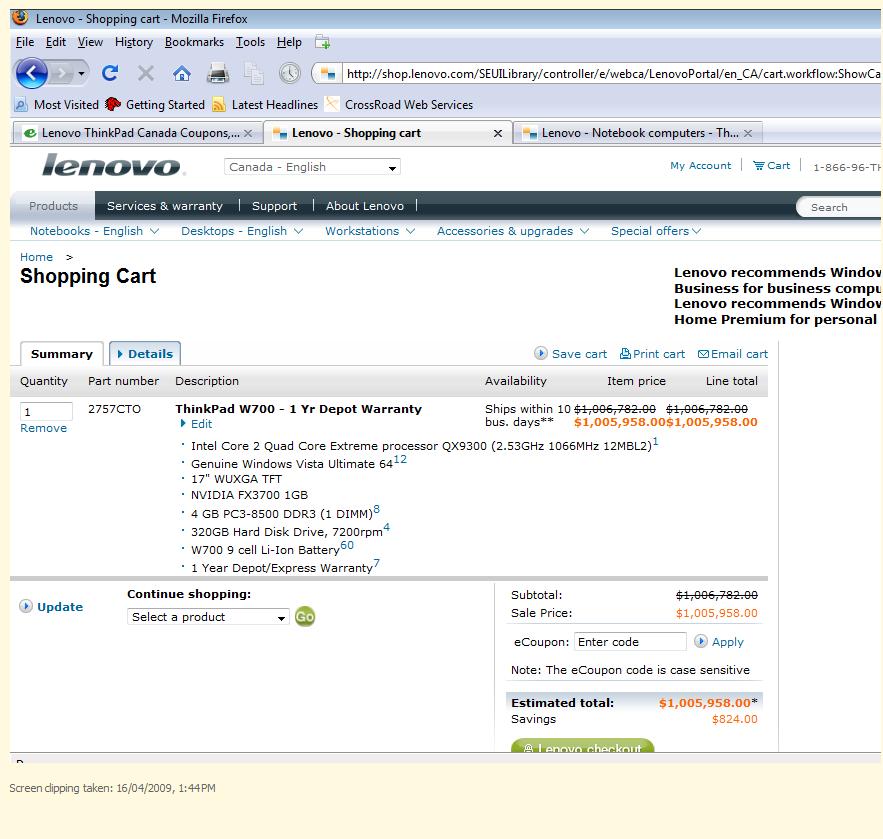Open the back/forward history dropdown arrow
This screenshot has width=883, height=839.
(81, 74)
